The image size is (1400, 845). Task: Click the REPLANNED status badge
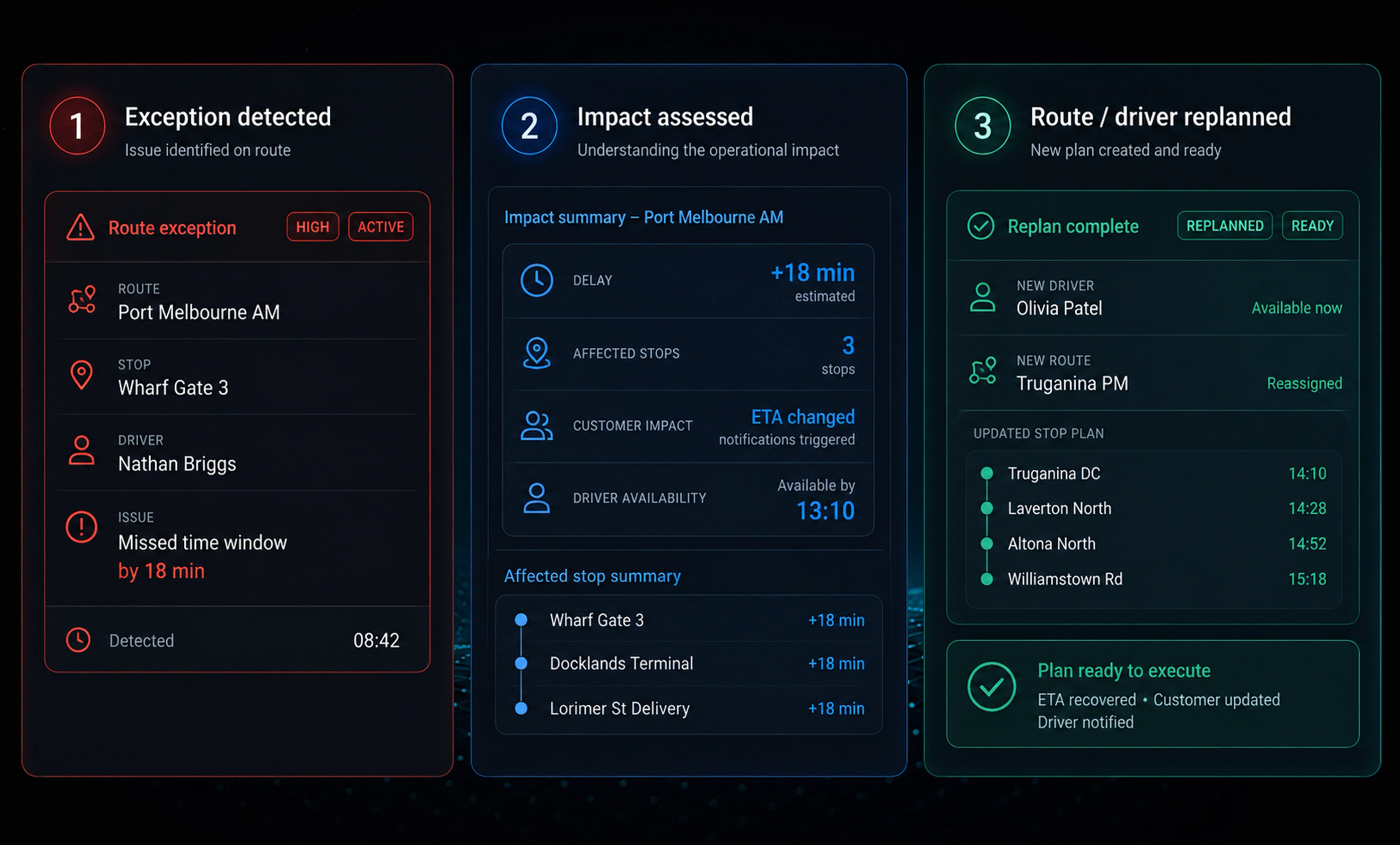click(1224, 226)
